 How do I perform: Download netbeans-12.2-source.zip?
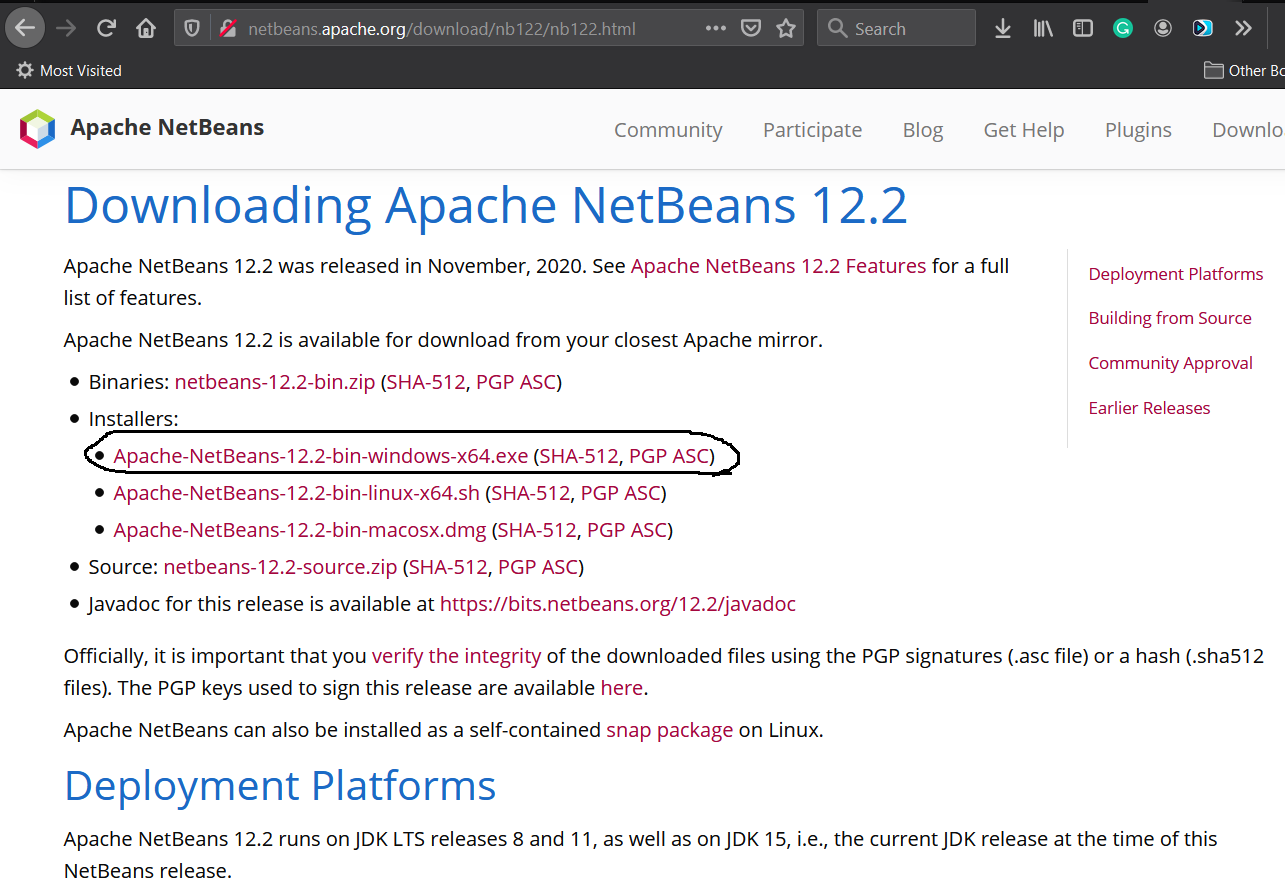280,567
